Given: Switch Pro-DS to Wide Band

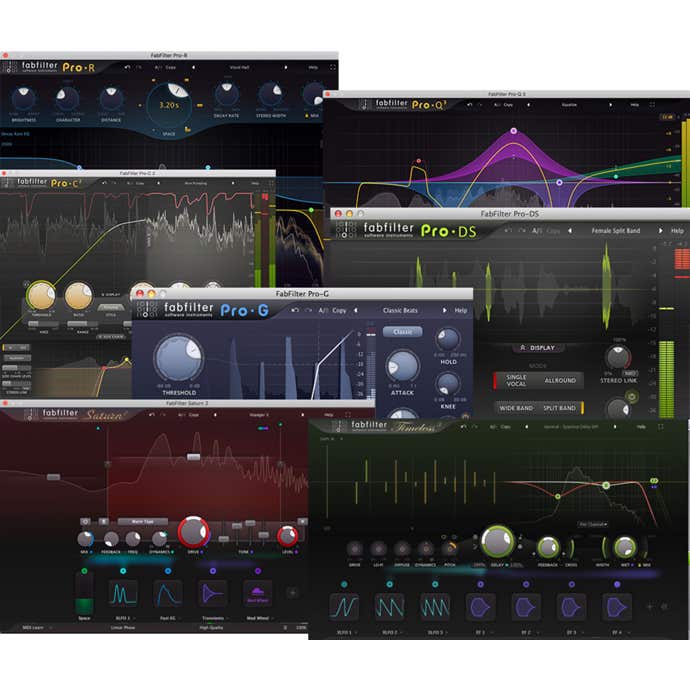Looking at the screenshot, I should pyautogui.click(x=516, y=408).
